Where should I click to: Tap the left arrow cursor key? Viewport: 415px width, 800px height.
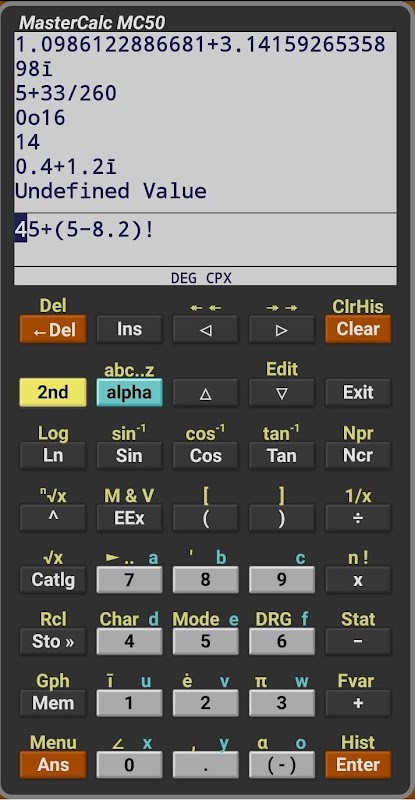coord(205,330)
